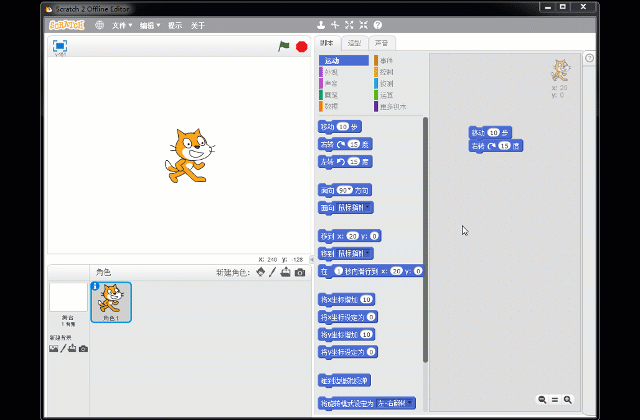
Task: Click the 左转 15 度 palette block
Action: (x=345, y=162)
